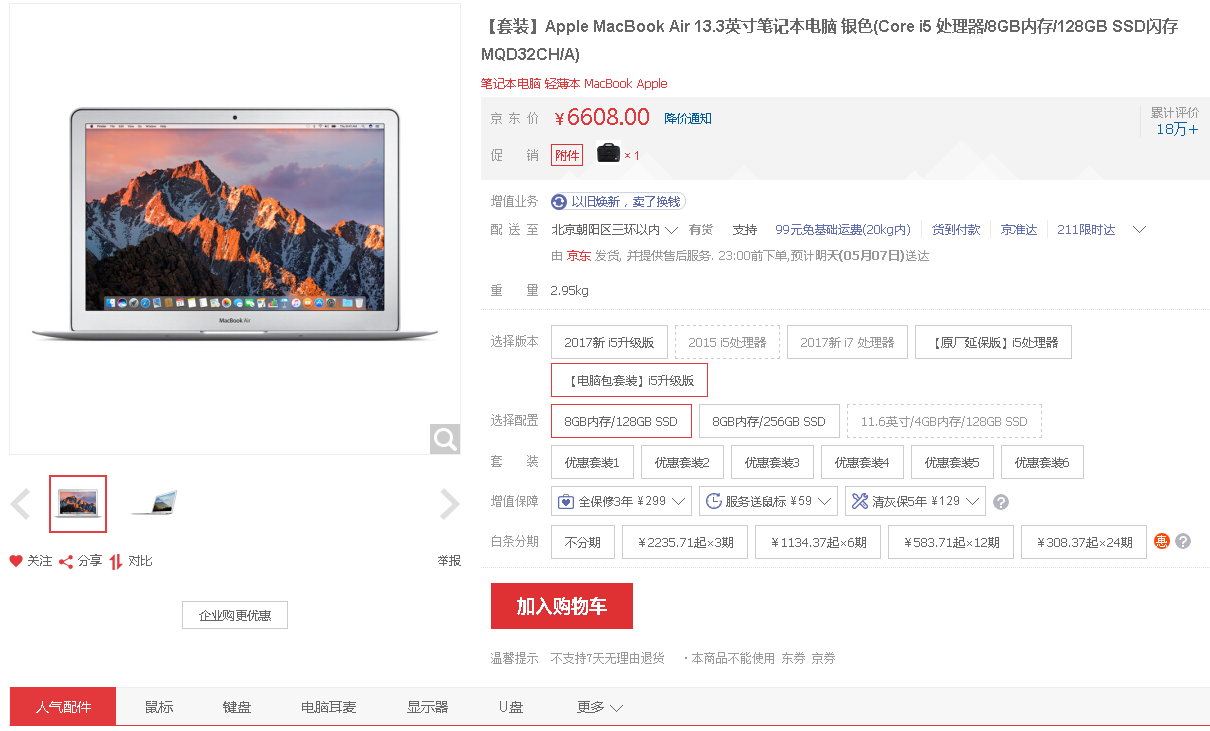1210x731 pixels.
Task: Click help question icon in 白条分期 row
Action: point(1183,541)
